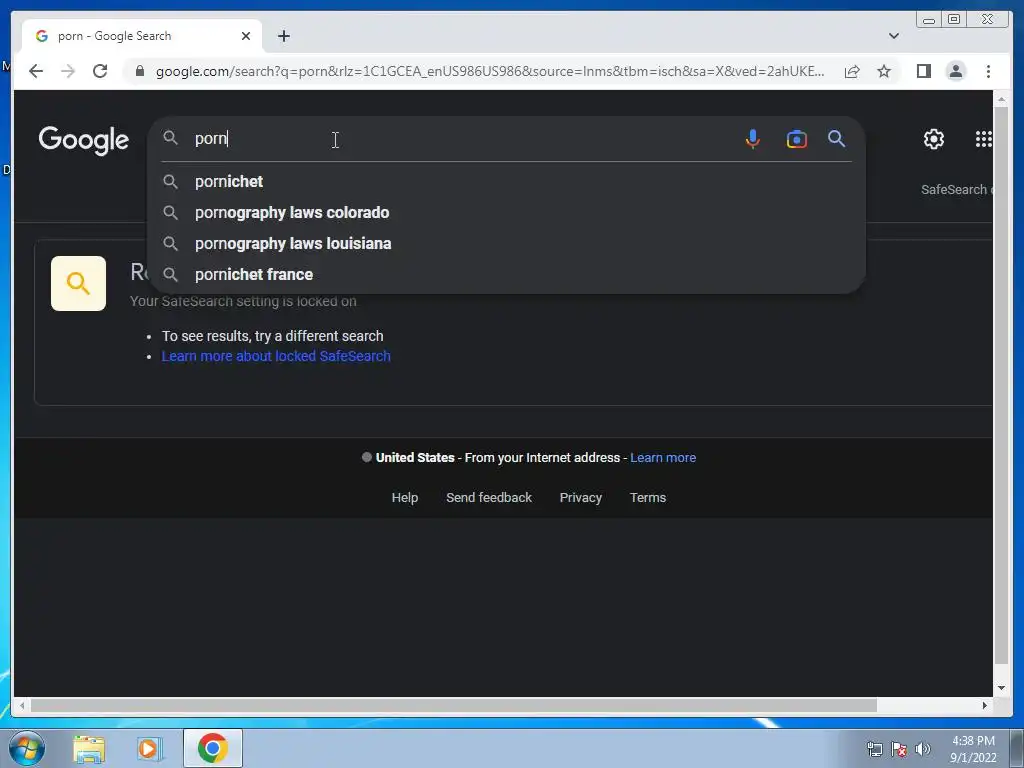Click inside the search text field
The width and height of the screenshot is (1024, 768).
point(457,138)
